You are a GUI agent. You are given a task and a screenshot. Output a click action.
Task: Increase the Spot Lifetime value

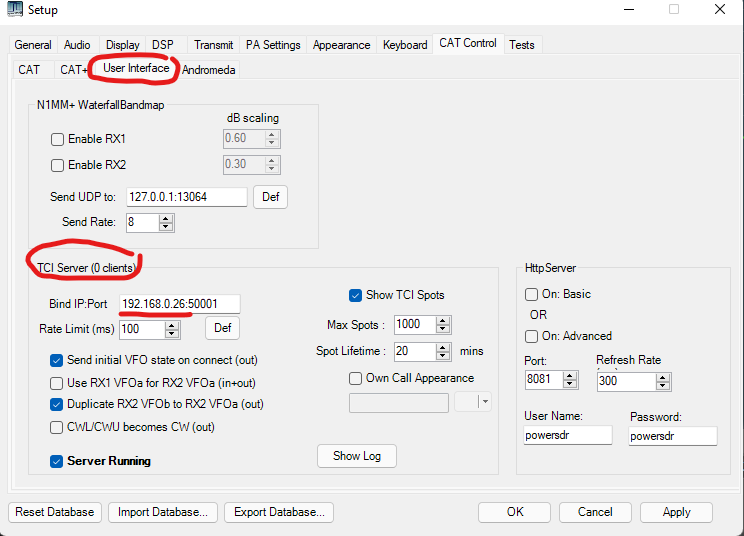(x=444, y=347)
